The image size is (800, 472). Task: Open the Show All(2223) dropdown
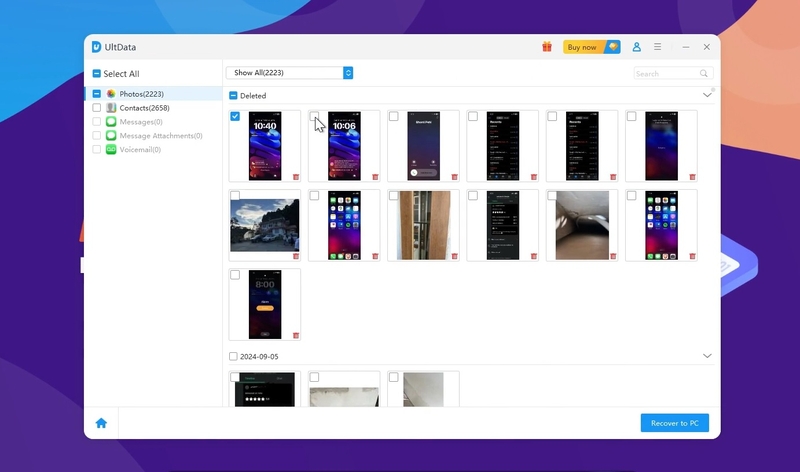(x=290, y=73)
